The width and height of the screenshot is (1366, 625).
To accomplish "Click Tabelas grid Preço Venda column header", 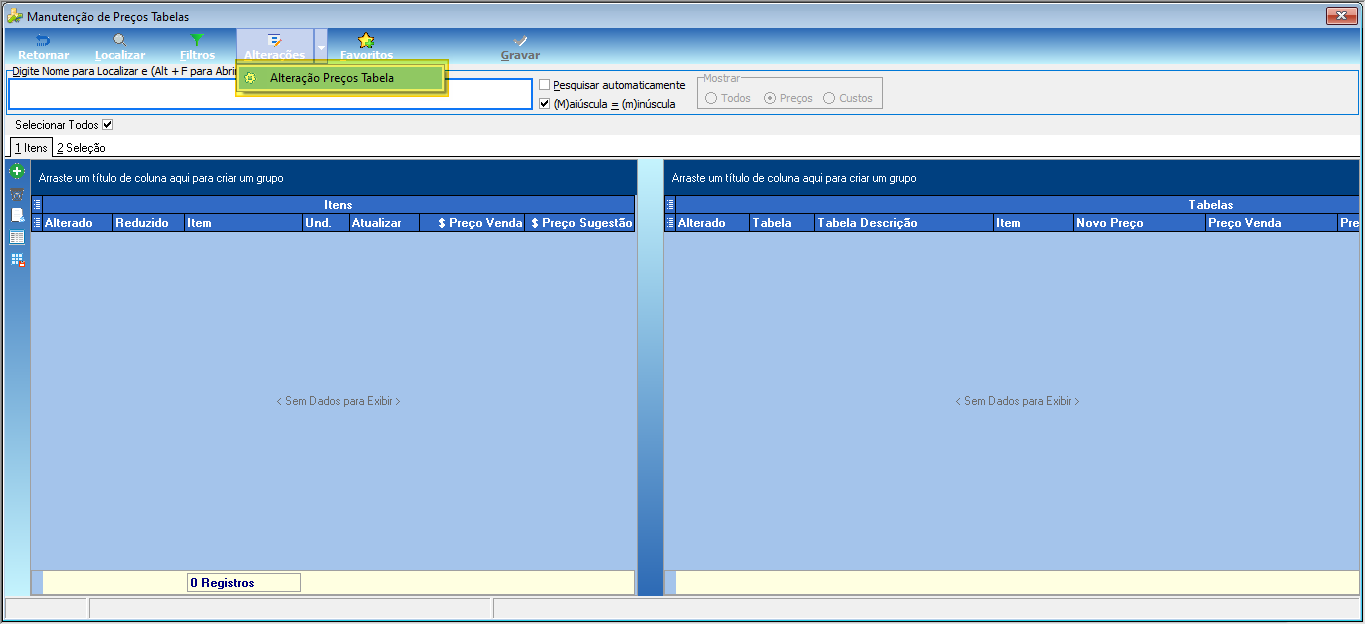I will [1271, 223].
